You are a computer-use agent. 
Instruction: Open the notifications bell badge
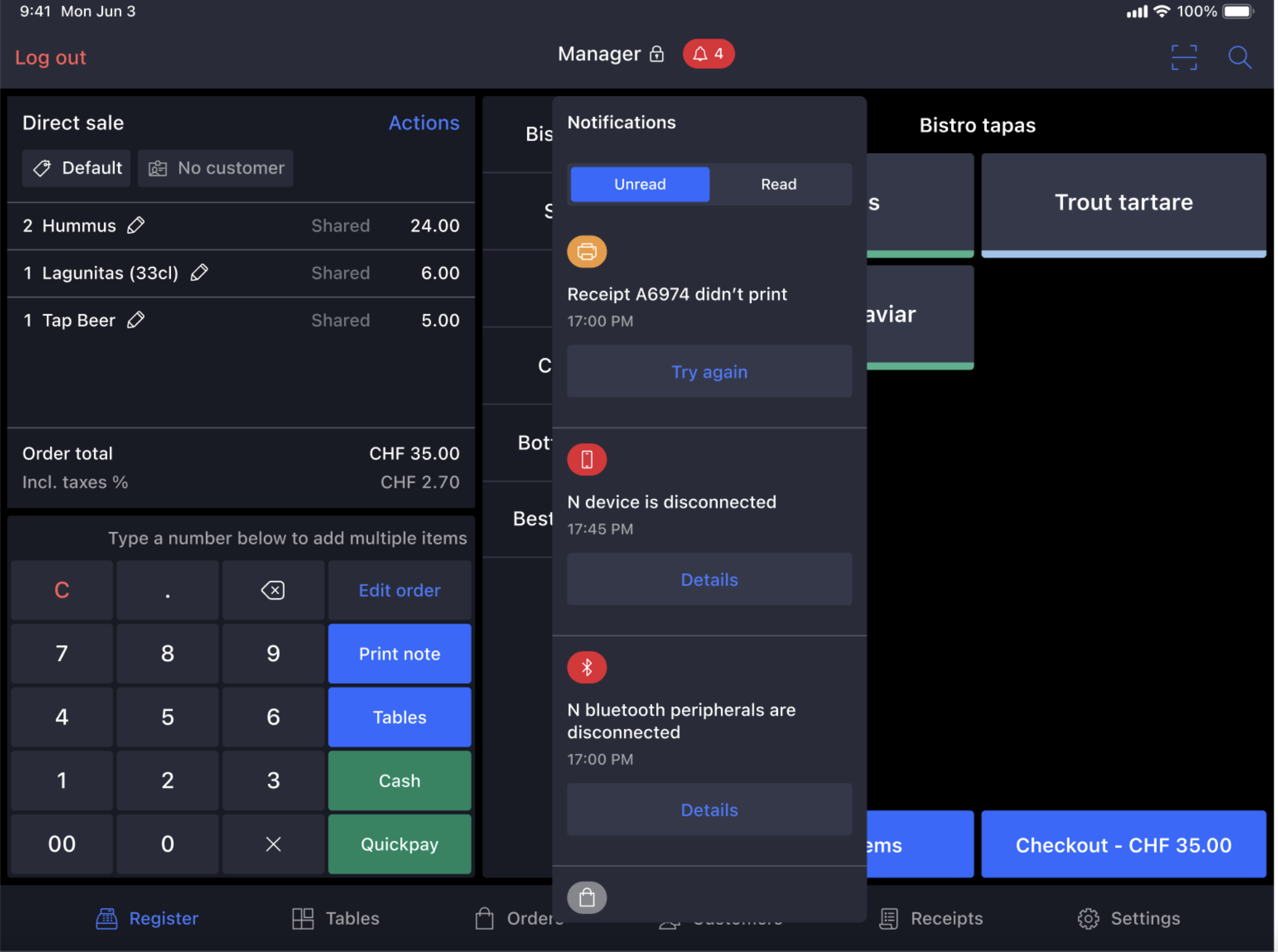click(708, 54)
